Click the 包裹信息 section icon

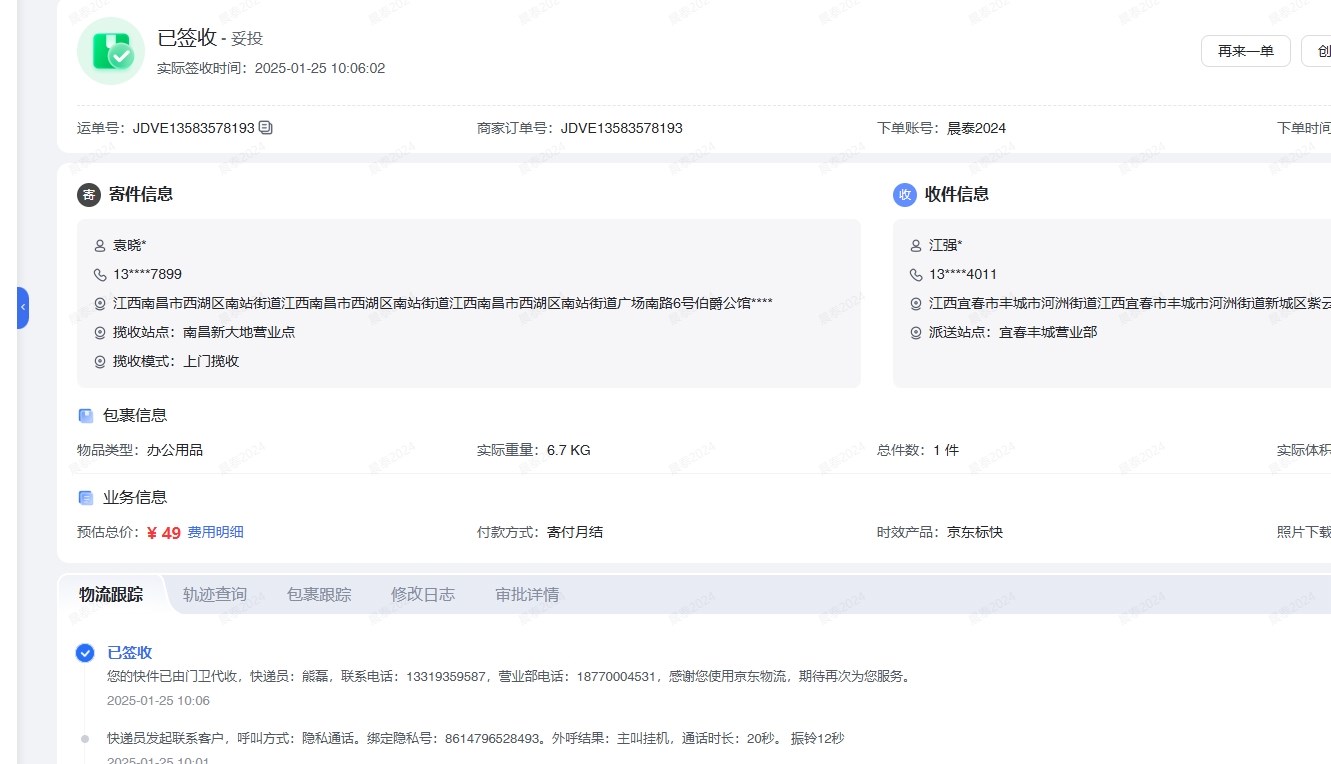point(86,415)
